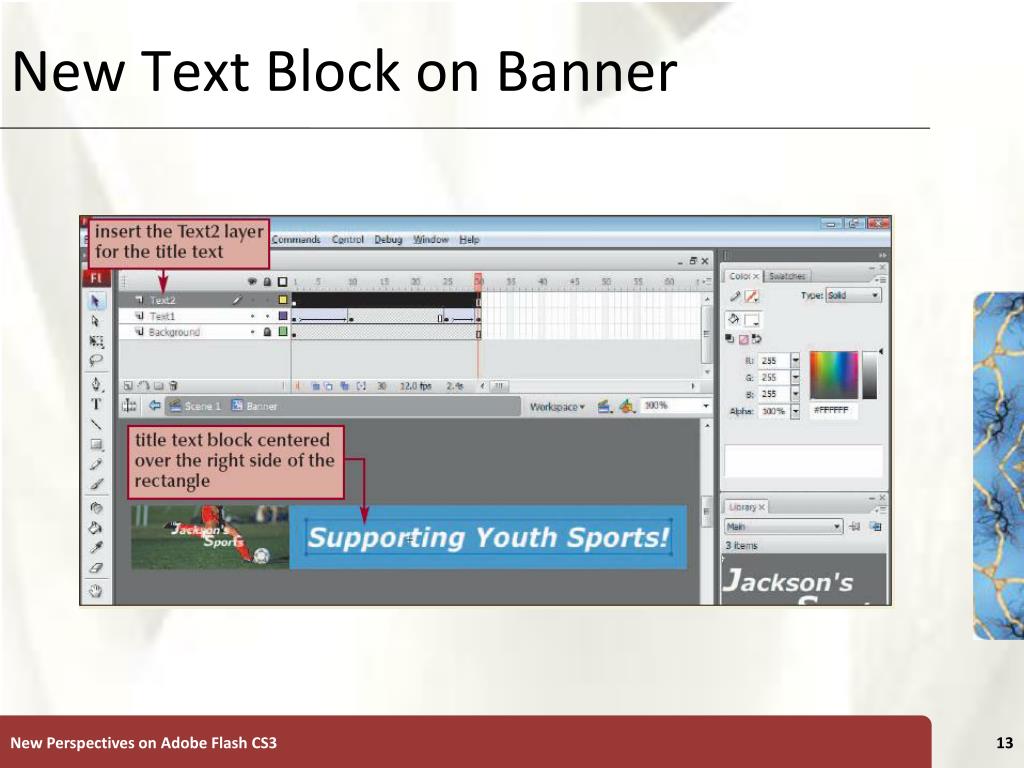Image resolution: width=1024 pixels, height=768 pixels.
Task: Select the Eyedropper tool
Action: (96, 548)
